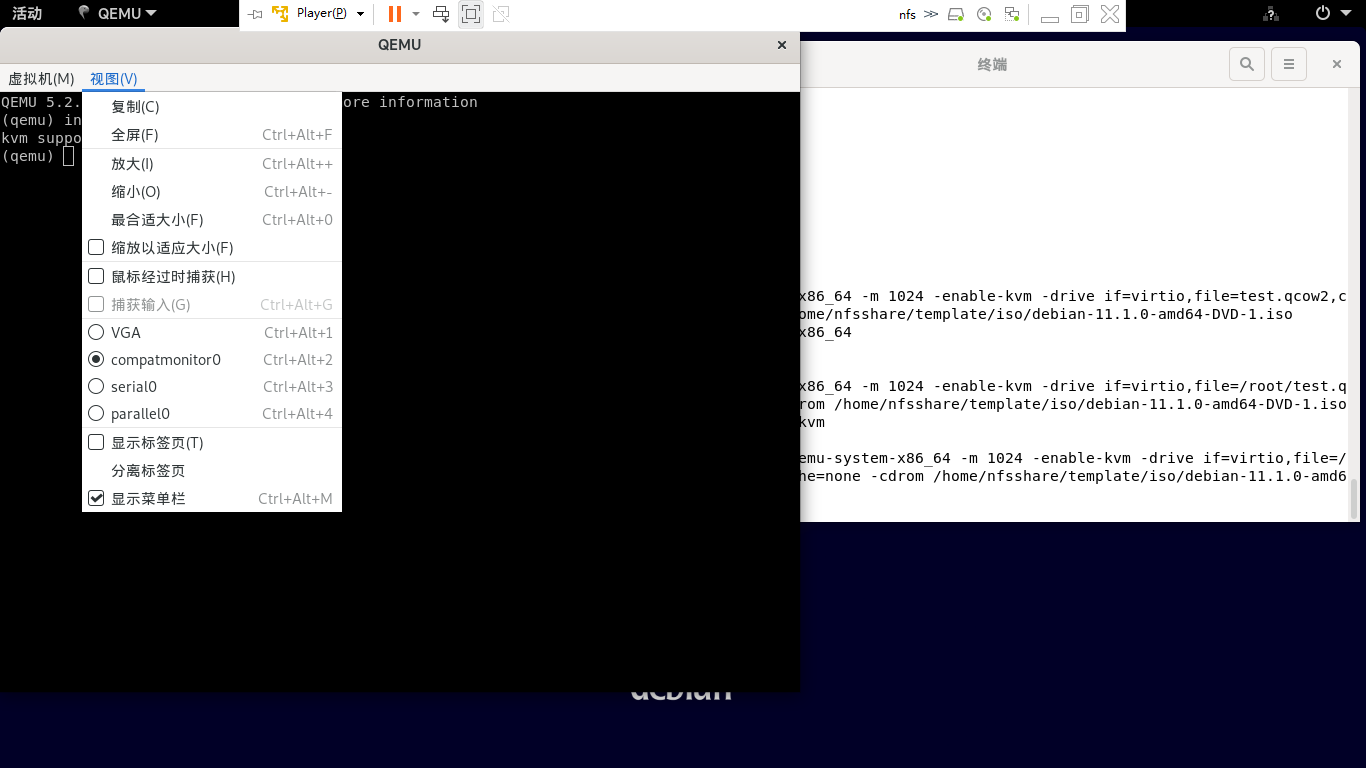
Task: Select the compatmonitor0 radio option
Action: pyautogui.click(x=96, y=359)
